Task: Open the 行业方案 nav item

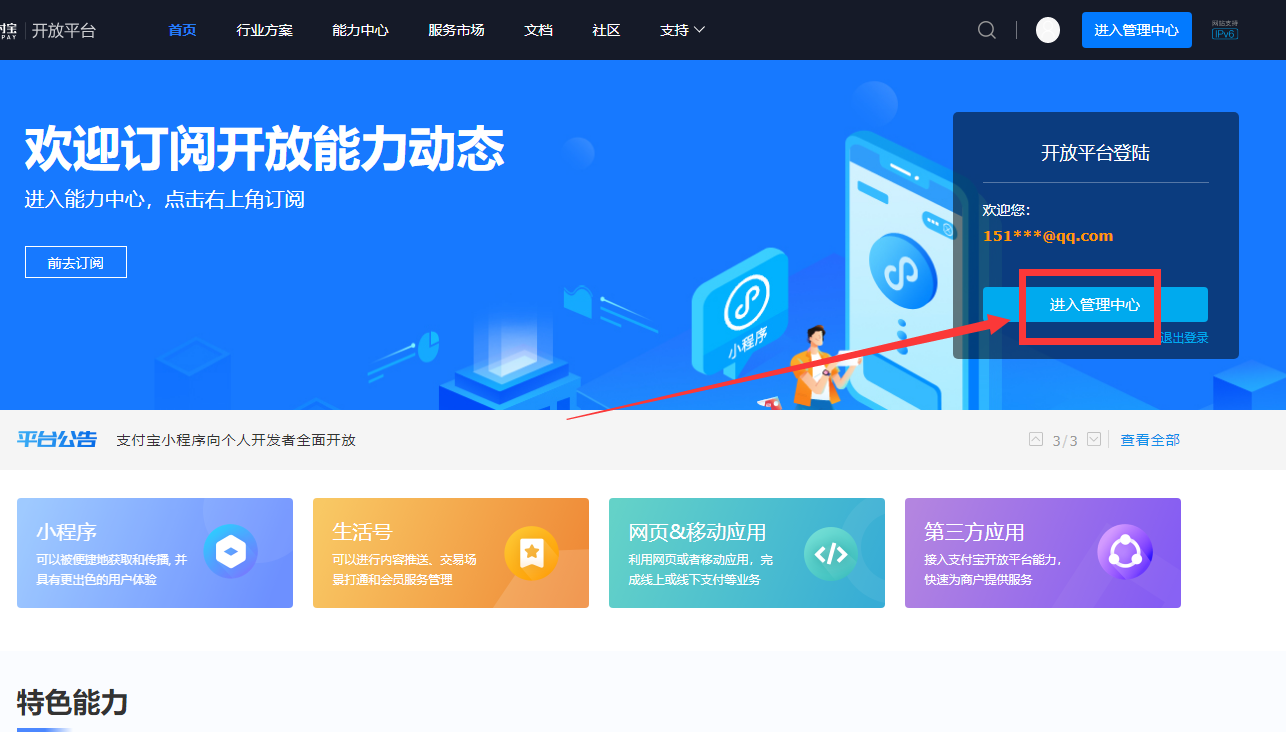Action: tap(265, 30)
